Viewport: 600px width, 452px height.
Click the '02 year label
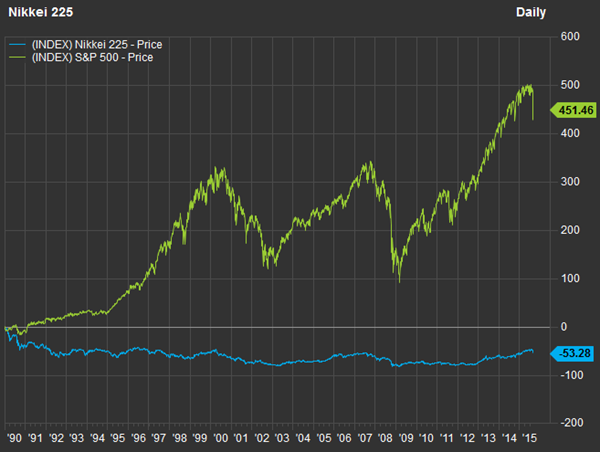262,438
